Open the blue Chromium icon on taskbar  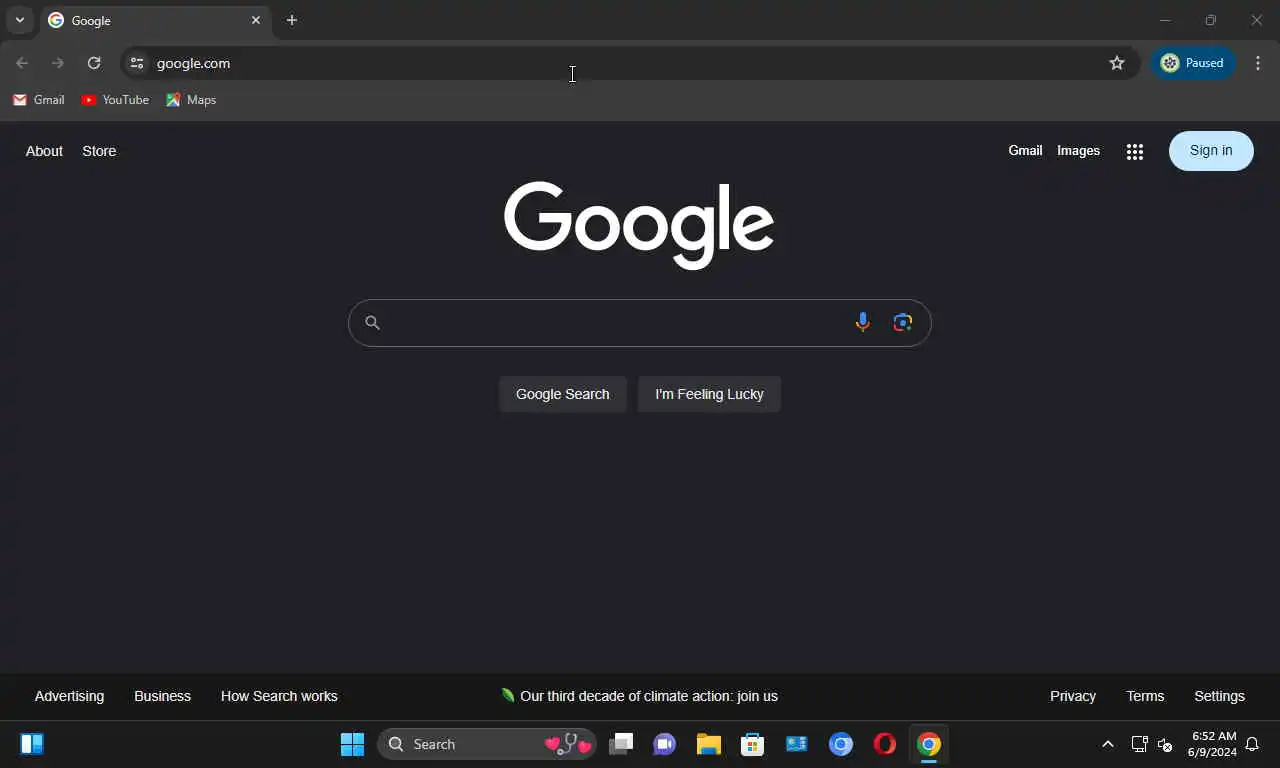[841, 744]
